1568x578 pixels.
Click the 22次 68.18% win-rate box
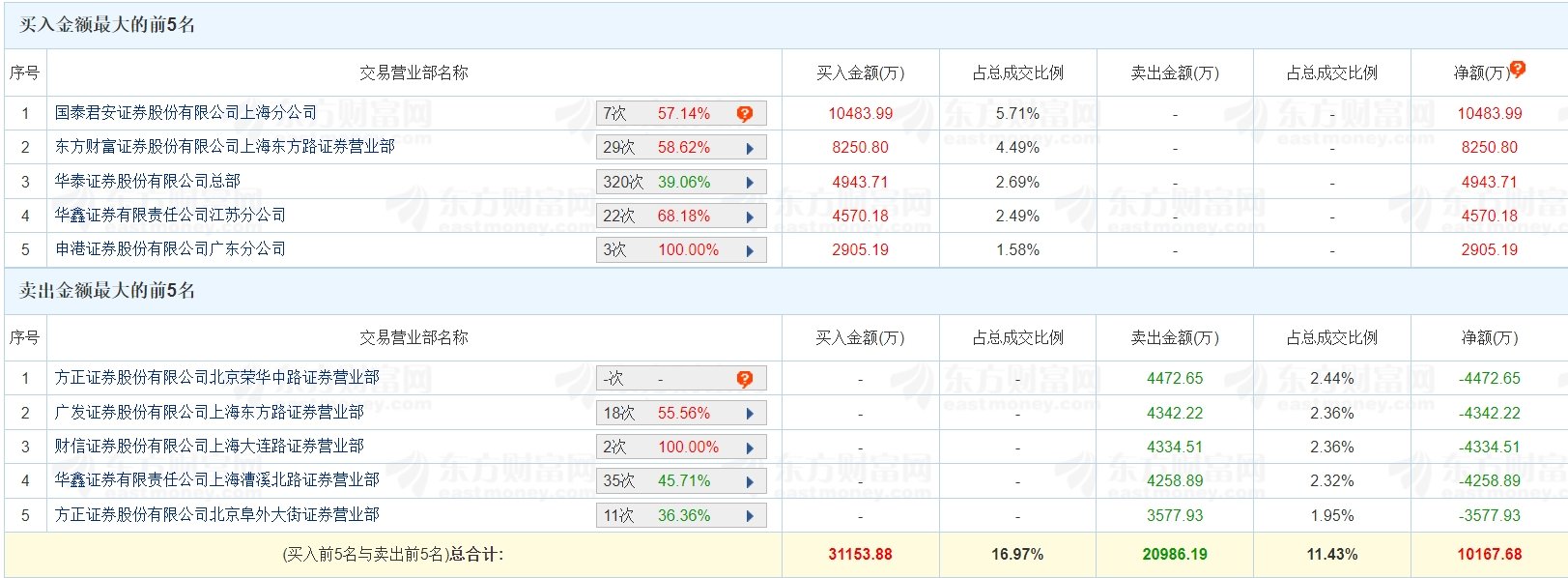pyautogui.click(x=681, y=217)
